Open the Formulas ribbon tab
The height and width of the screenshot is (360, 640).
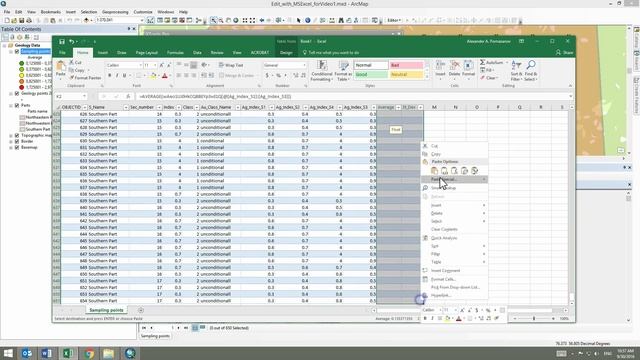[175, 53]
